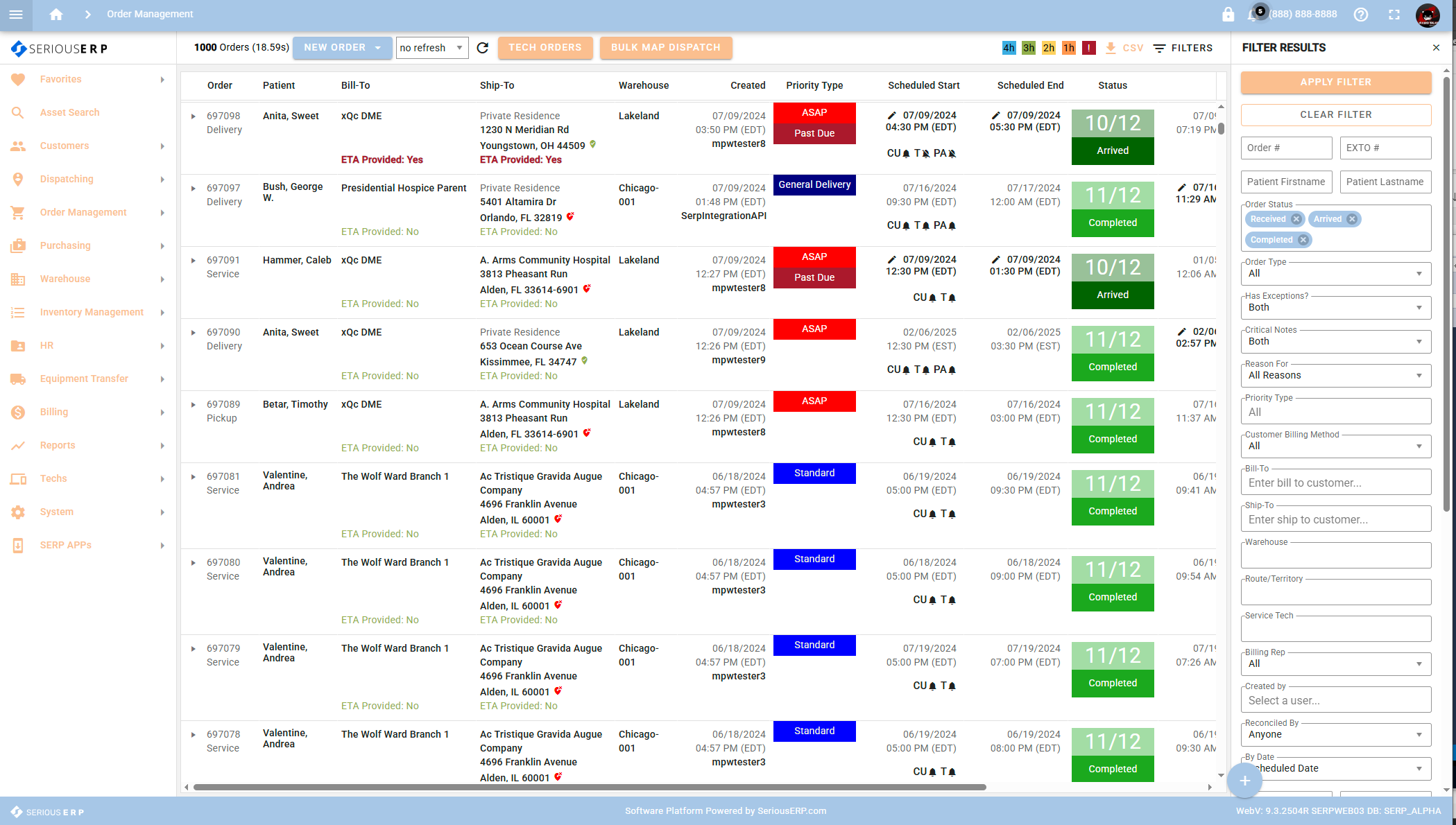Click the TECH ORDERS button
The height and width of the screenshot is (825, 1456).
point(545,48)
